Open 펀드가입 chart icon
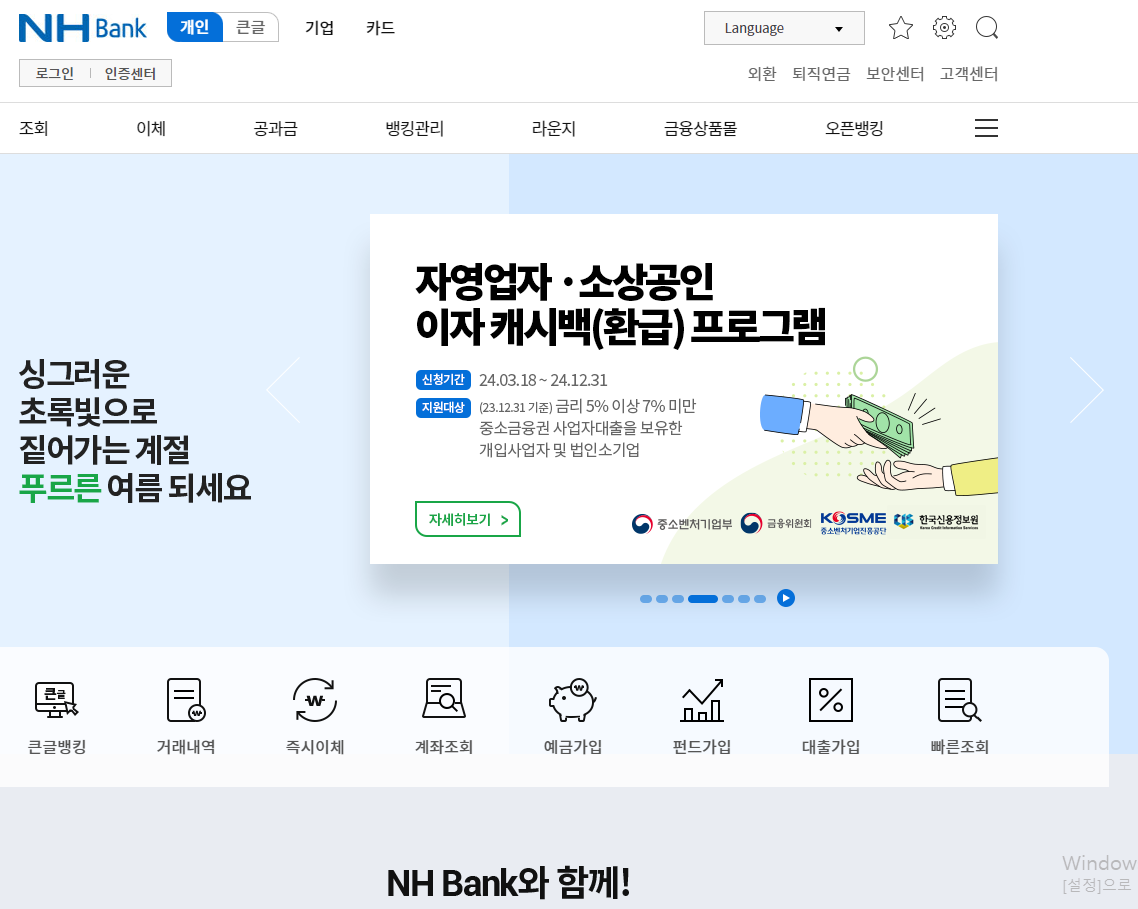Viewport: 1138px width, 909px height. click(702, 717)
